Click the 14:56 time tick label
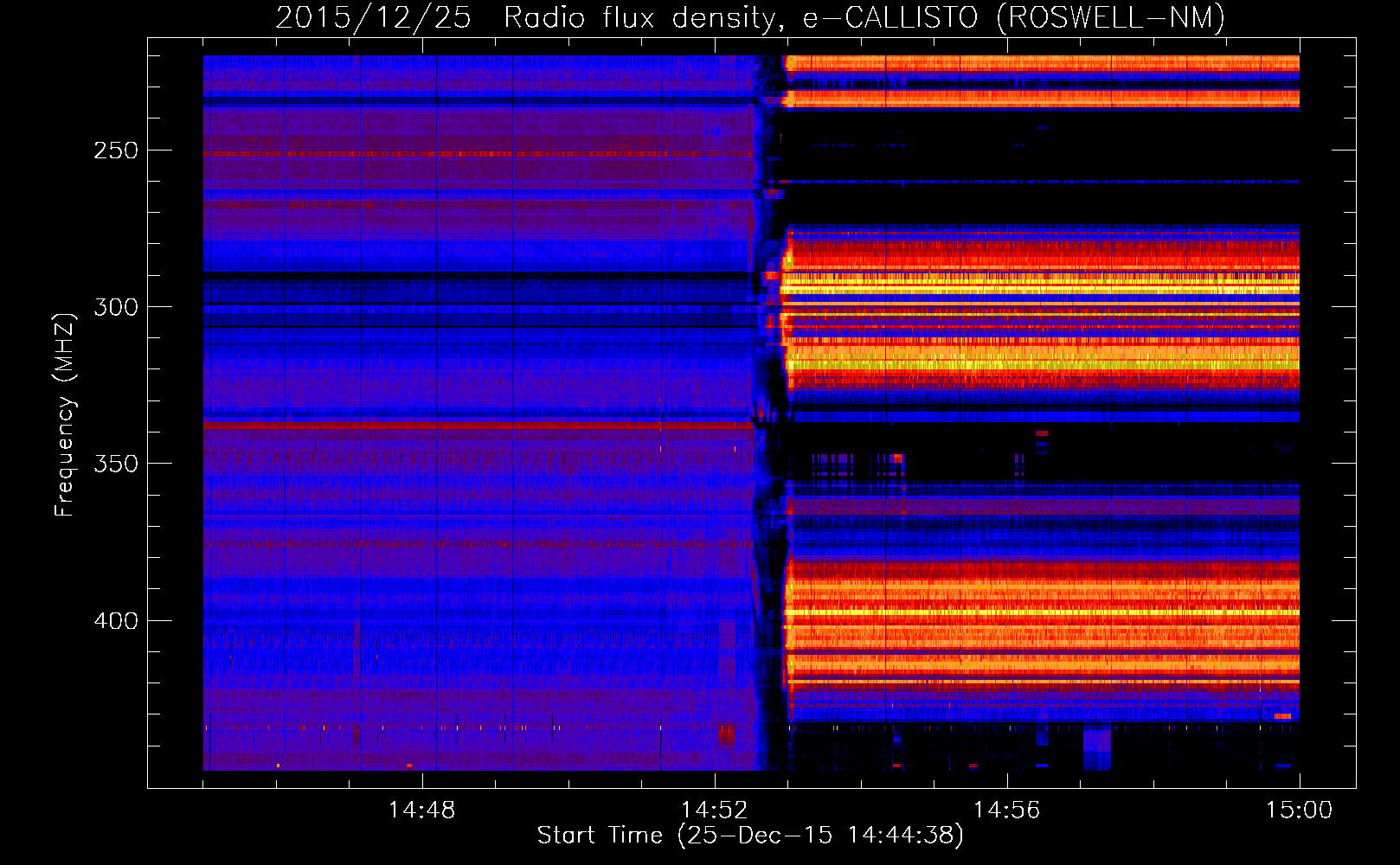Image resolution: width=1400 pixels, height=865 pixels. 1006,810
